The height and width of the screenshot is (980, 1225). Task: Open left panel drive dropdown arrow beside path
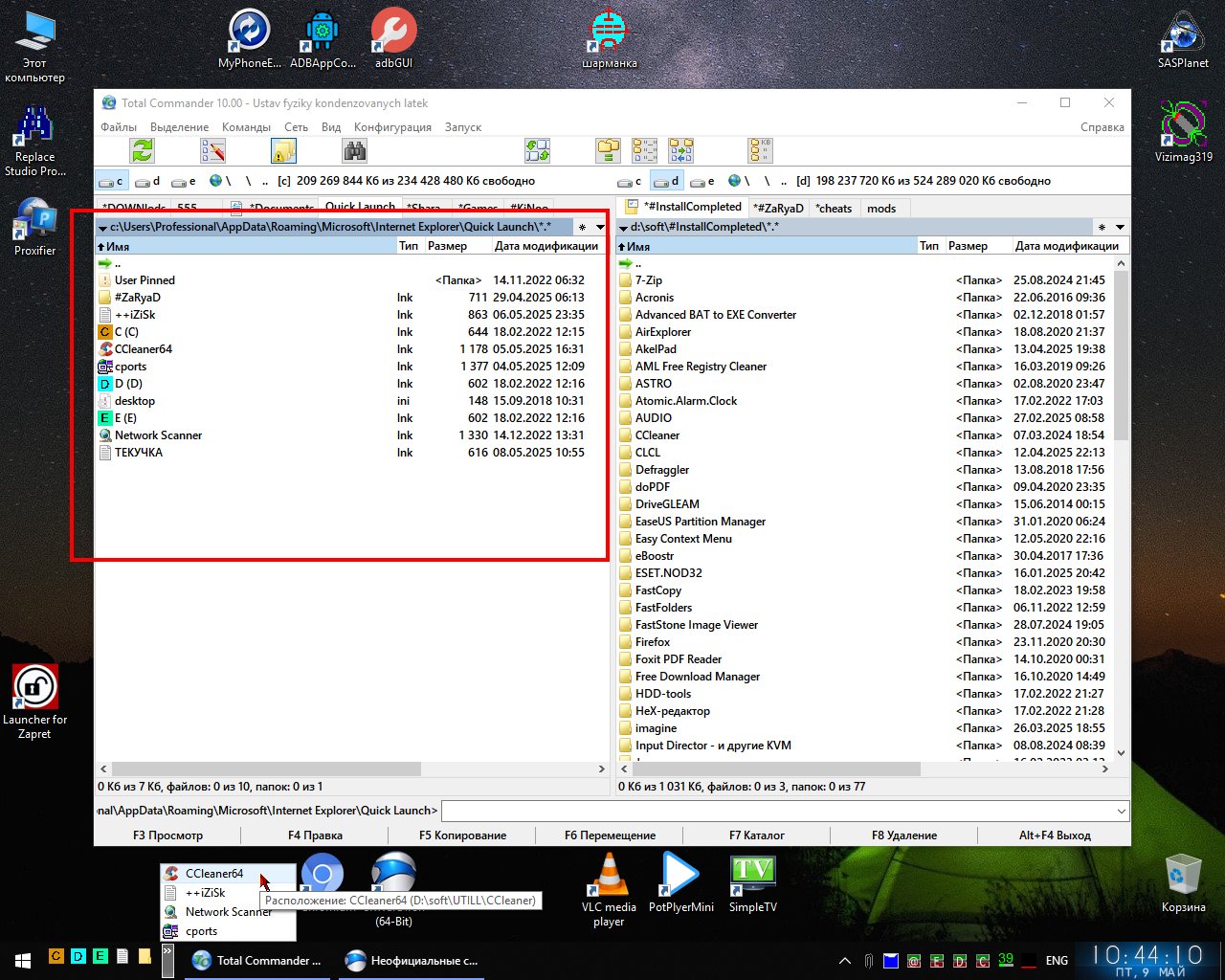pyautogui.click(x=102, y=228)
